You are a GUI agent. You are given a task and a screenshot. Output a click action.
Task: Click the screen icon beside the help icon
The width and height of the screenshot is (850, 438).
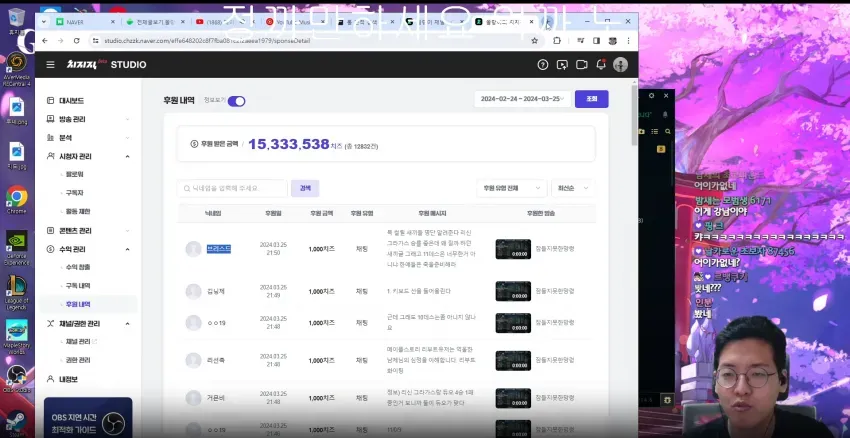point(562,65)
